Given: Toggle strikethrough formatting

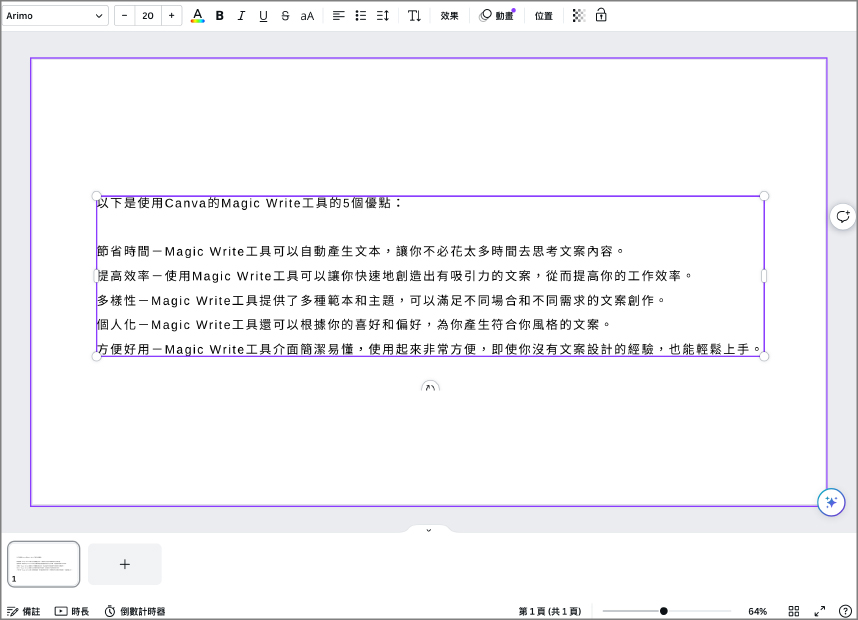Looking at the screenshot, I should [285, 16].
